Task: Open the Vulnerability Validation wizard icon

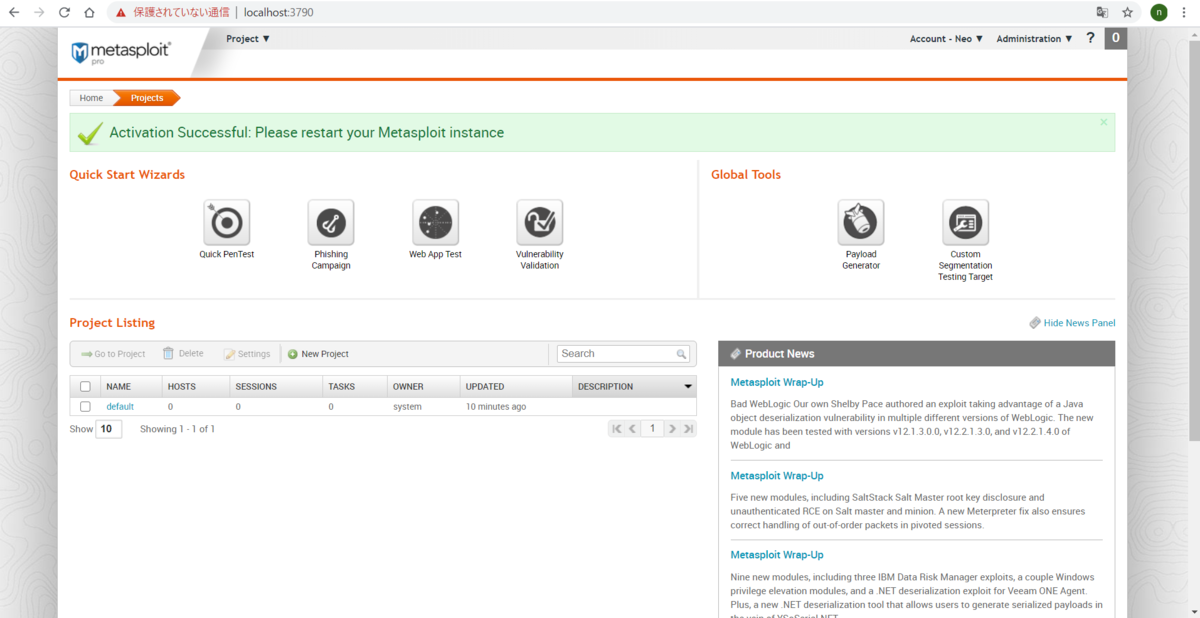Action: point(540,222)
